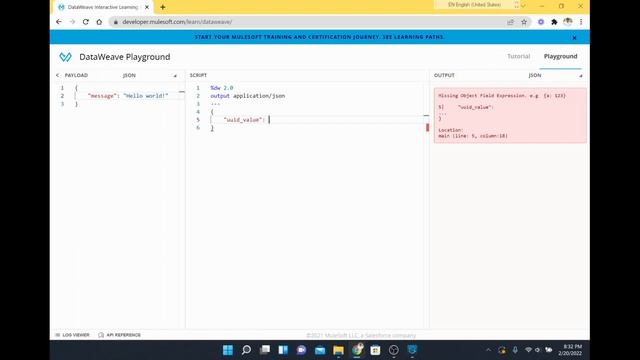
Task: Open the OBS Studio taskbar icon
Action: pyautogui.click(x=394, y=350)
